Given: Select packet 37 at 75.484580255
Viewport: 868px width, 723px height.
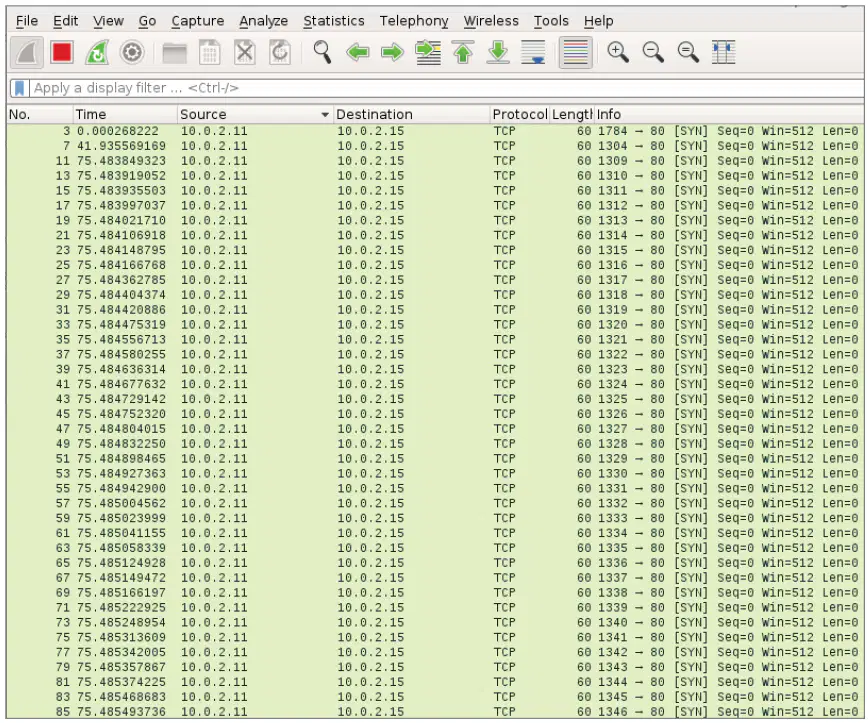Looking at the screenshot, I should 435,354.
